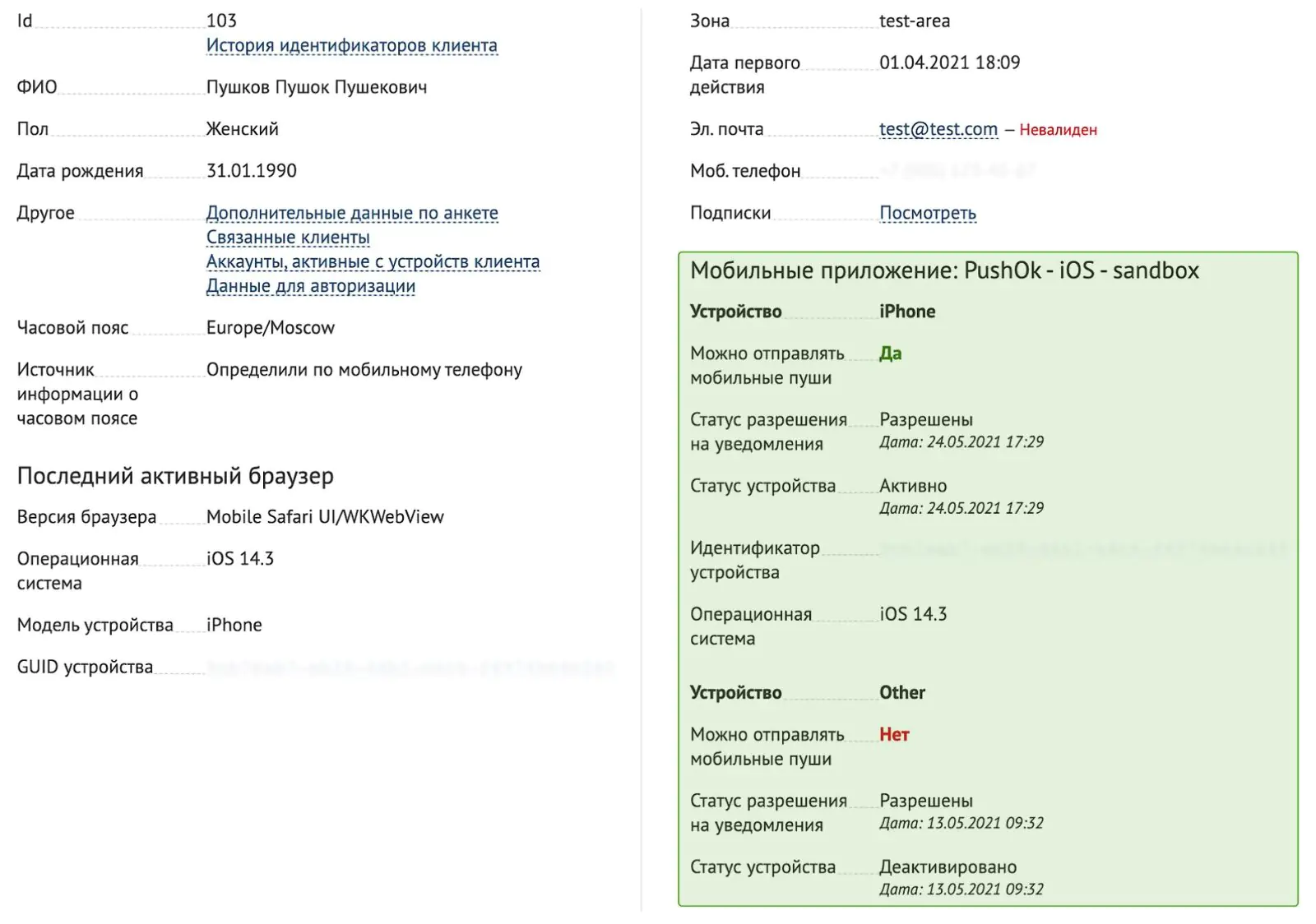Click blurred Идентификатор устройства value

tap(1083, 549)
